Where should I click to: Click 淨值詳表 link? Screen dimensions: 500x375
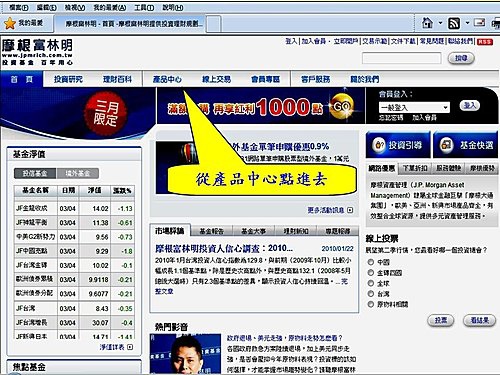[x=112, y=347]
